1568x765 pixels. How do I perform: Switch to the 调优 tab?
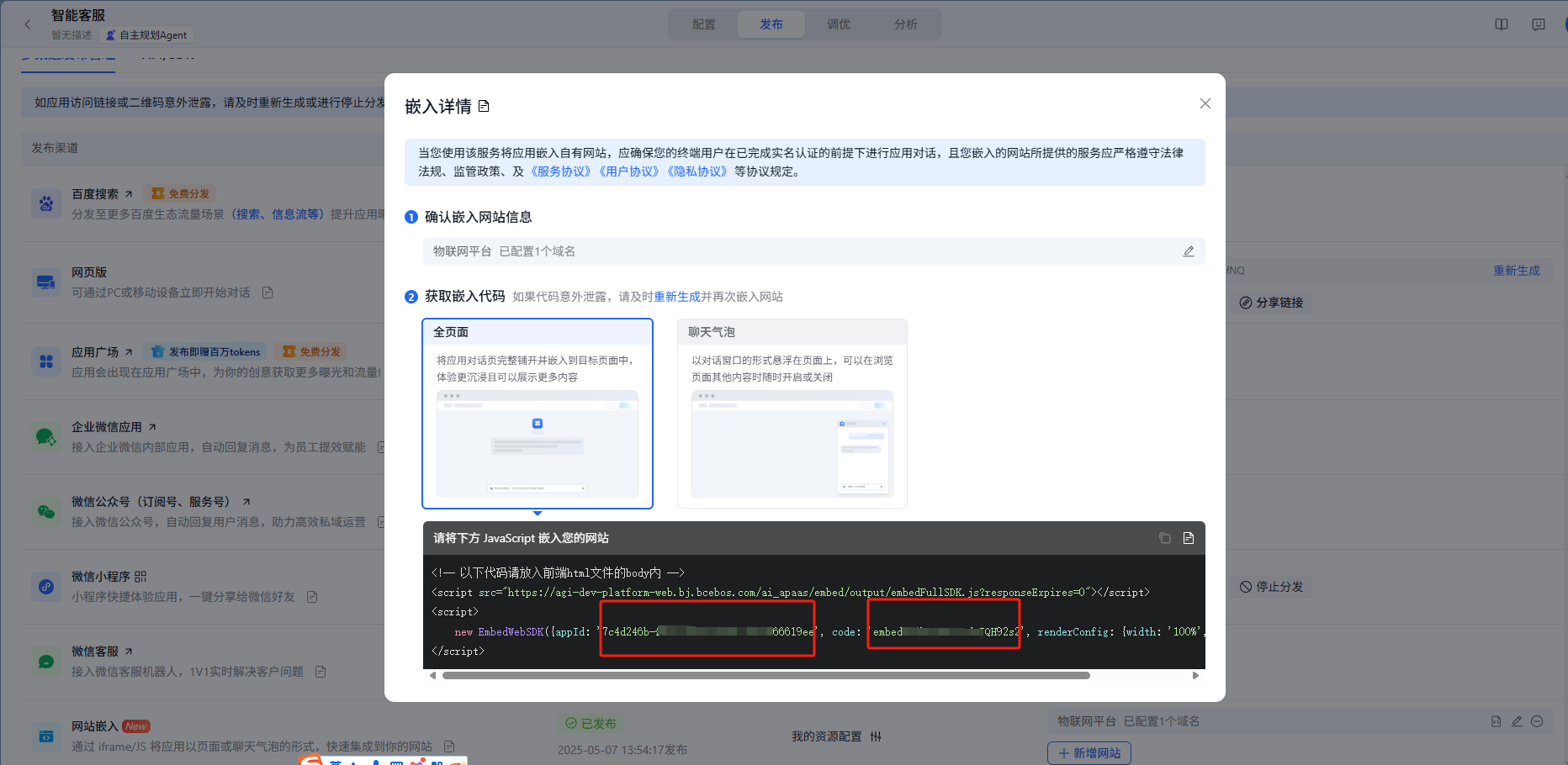[x=839, y=24]
